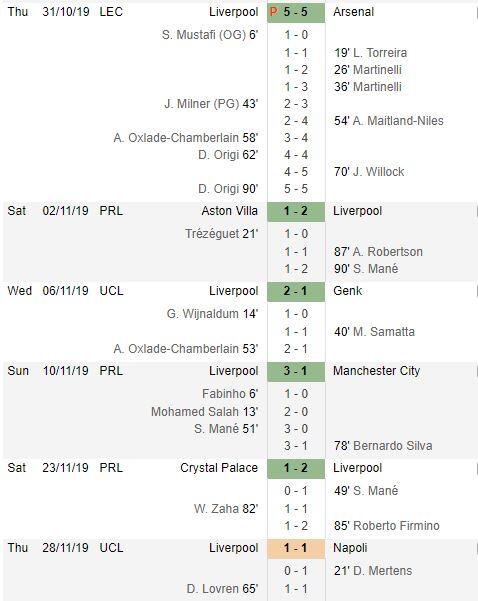The image size is (478, 601).
Task: Open UCL competition on 06/11/19 row
Action: point(112,291)
